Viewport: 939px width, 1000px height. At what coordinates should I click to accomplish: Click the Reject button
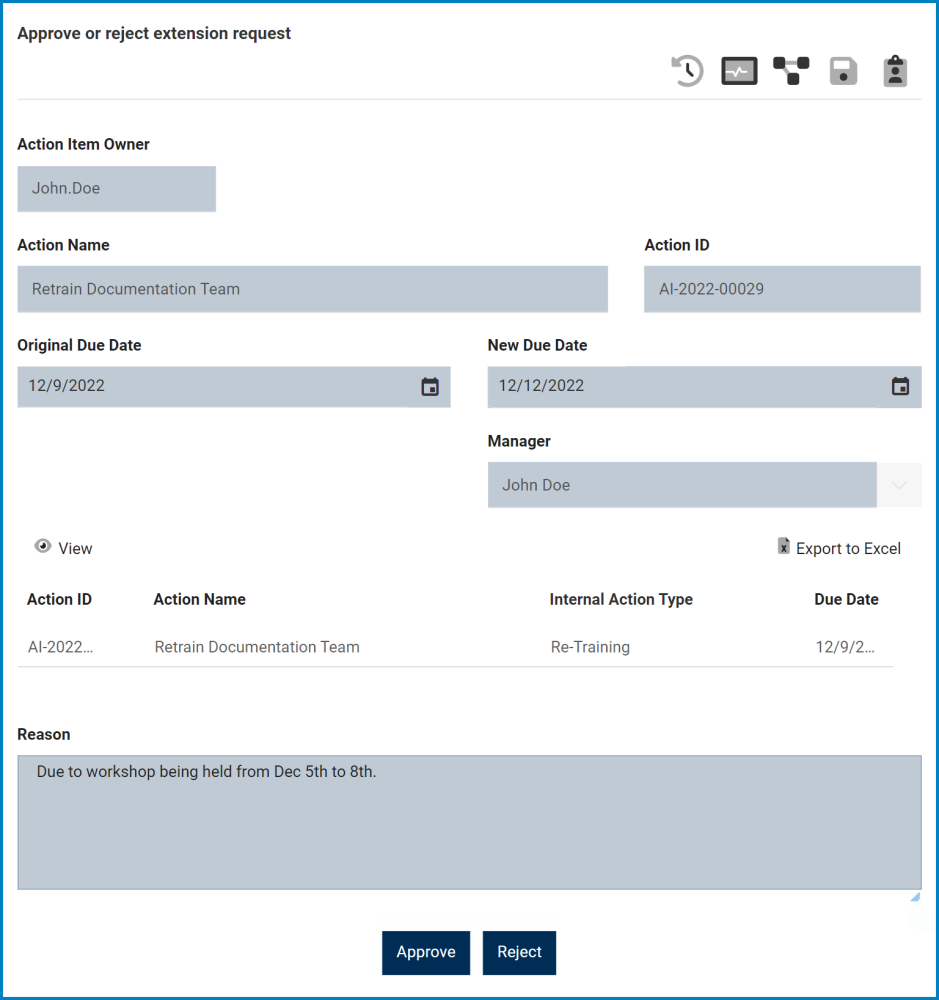click(x=519, y=952)
